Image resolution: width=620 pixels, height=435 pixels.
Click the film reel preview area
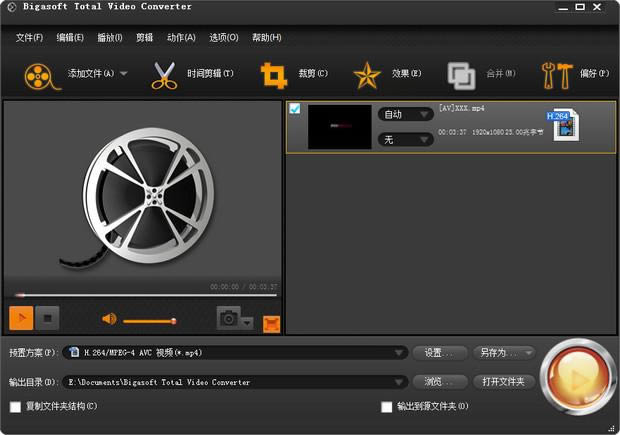pos(142,190)
